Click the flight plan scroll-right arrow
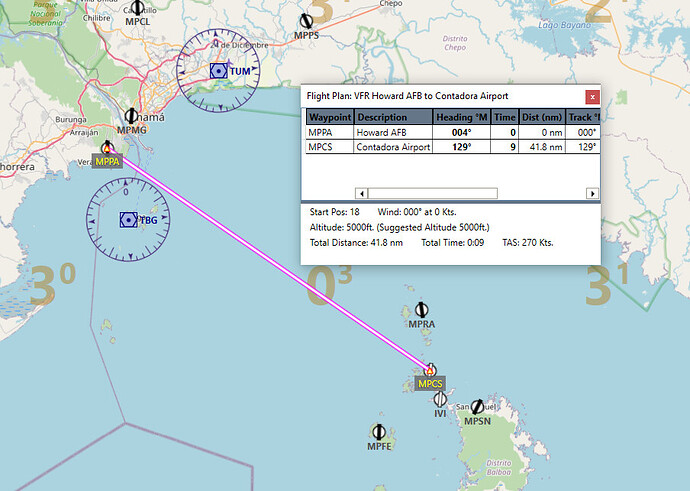This screenshot has height=491, width=690. tap(592, 193)
